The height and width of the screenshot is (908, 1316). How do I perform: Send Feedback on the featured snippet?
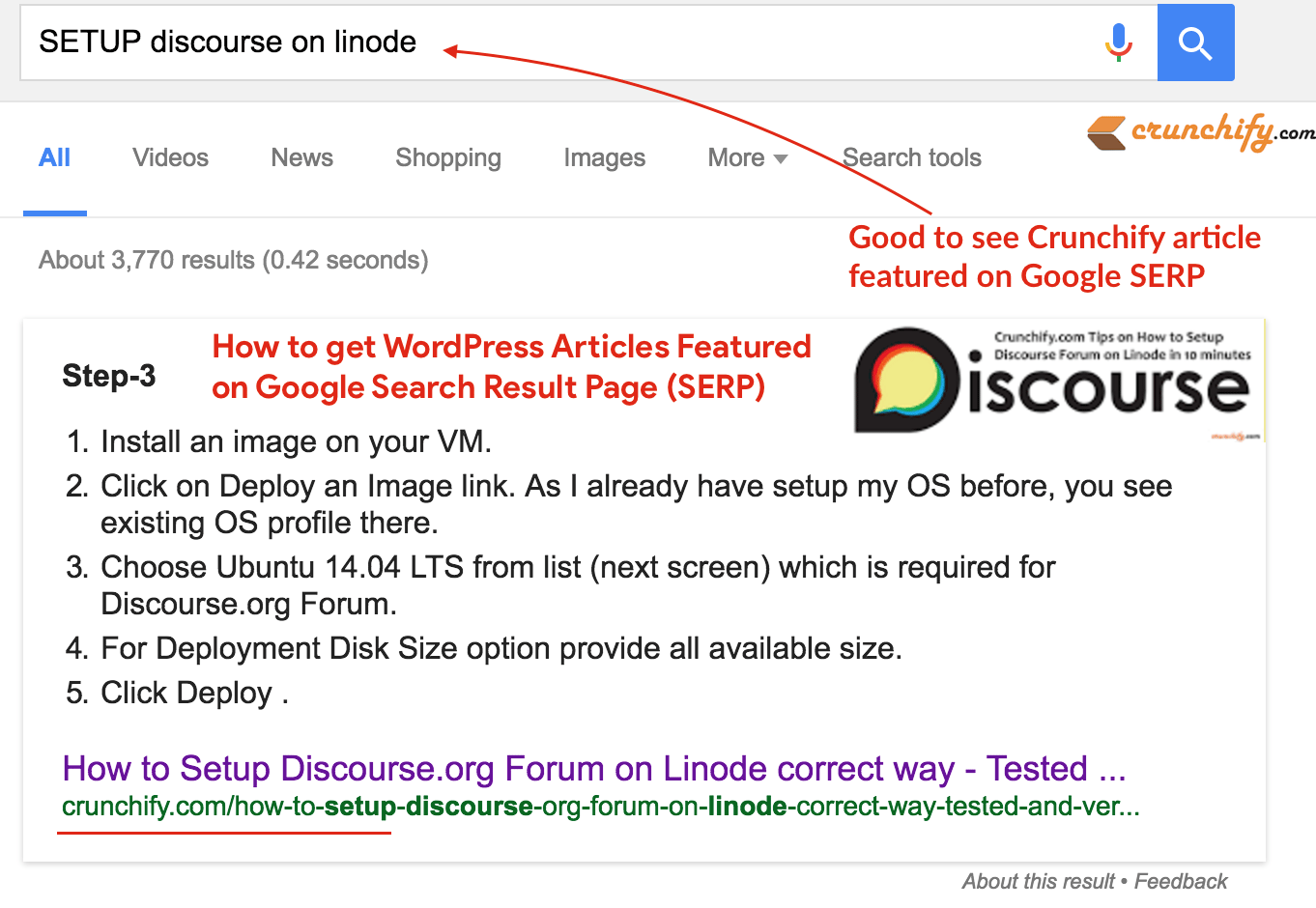click(1181, 881)
